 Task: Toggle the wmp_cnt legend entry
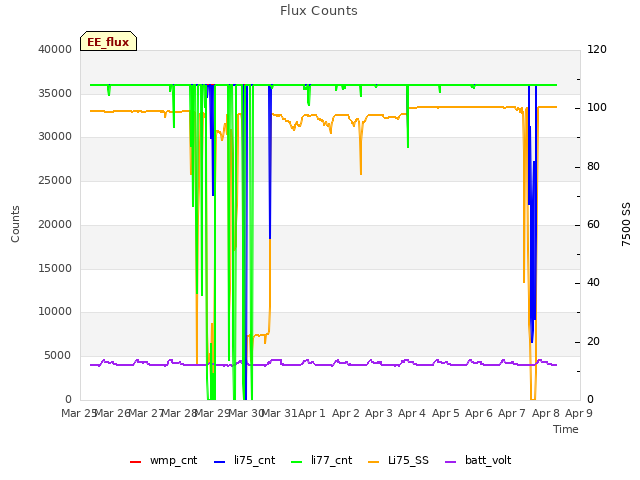(163, 460)
